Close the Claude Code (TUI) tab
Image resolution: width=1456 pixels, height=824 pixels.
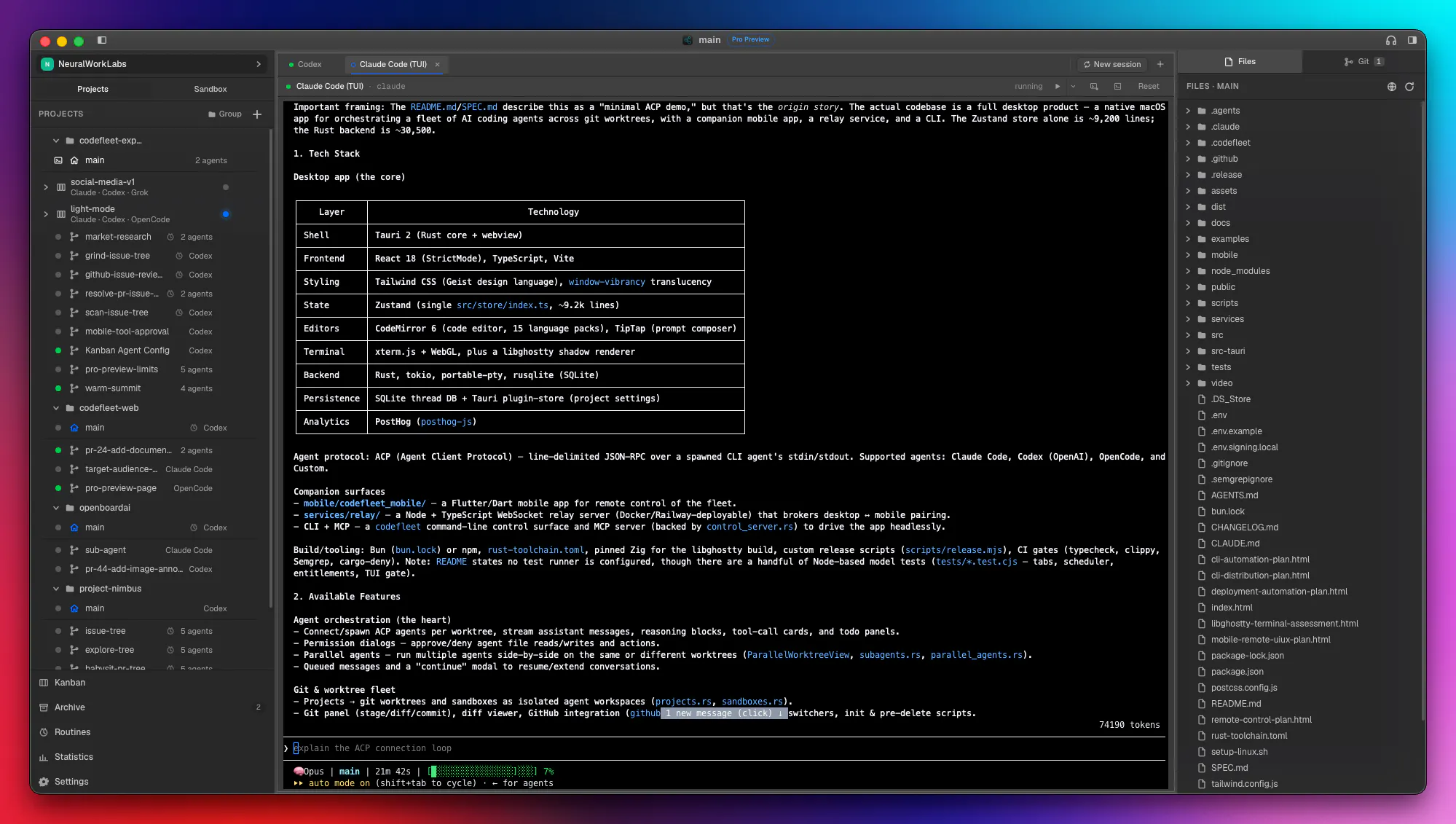(438, 65)
